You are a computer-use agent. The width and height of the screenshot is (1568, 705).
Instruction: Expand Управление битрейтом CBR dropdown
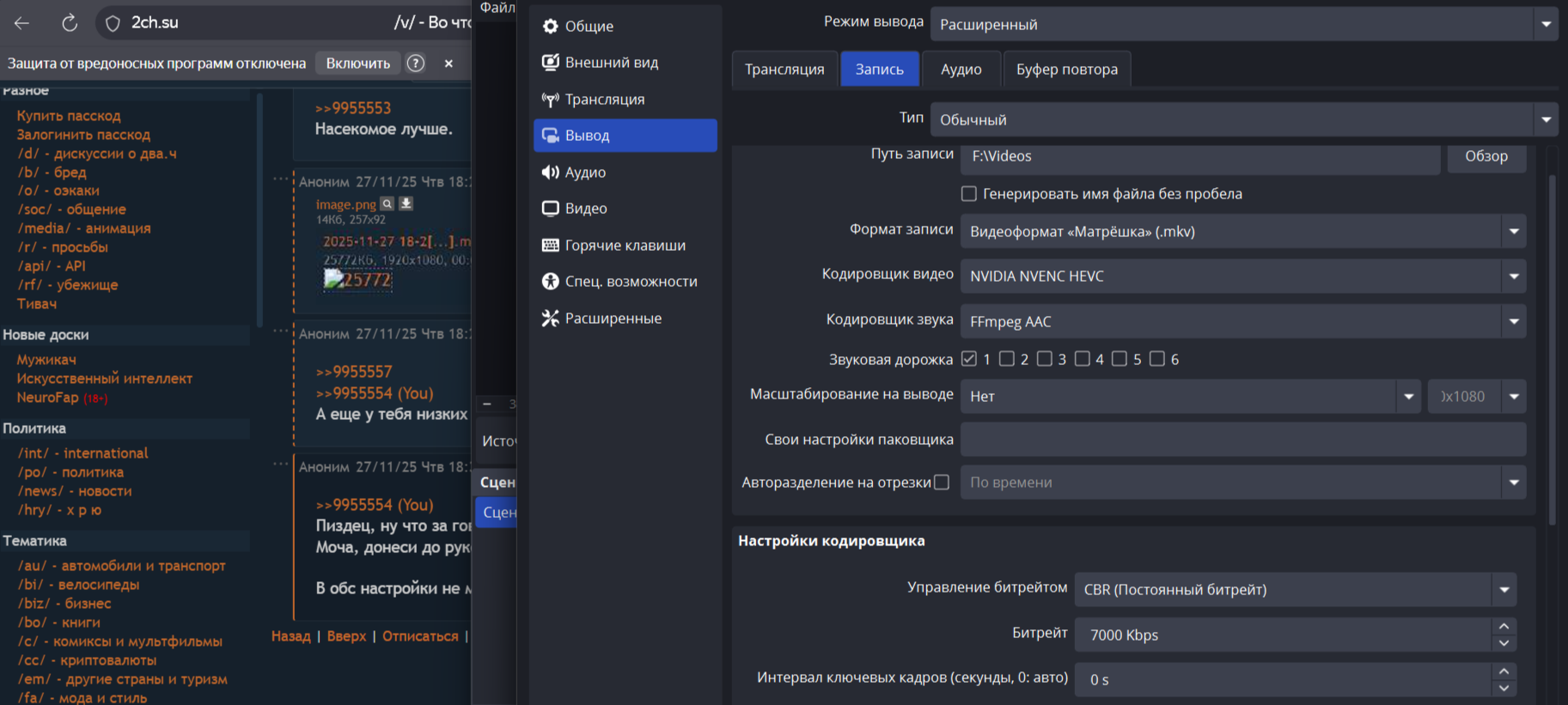pos(1504,590)
